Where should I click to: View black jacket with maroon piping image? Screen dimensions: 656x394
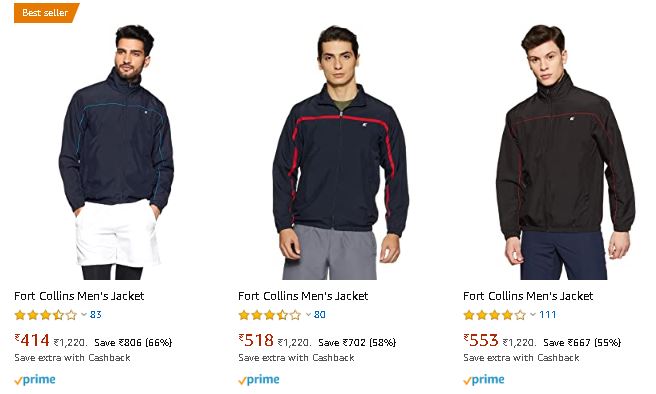[x=565, y=152]
